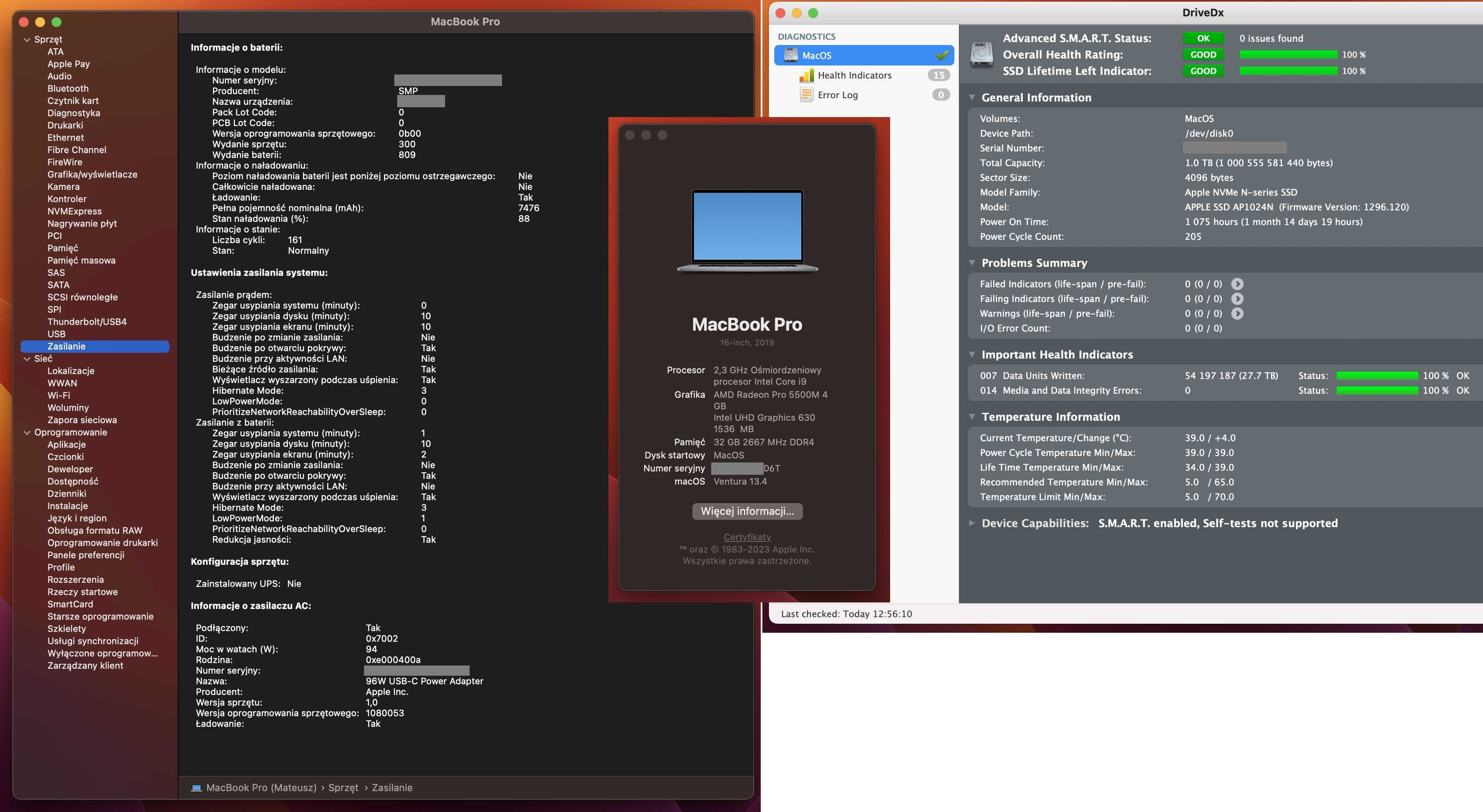Collapse the Temperature Information section
Viewport: 1483px width, 812px height.
click(972, 417)
